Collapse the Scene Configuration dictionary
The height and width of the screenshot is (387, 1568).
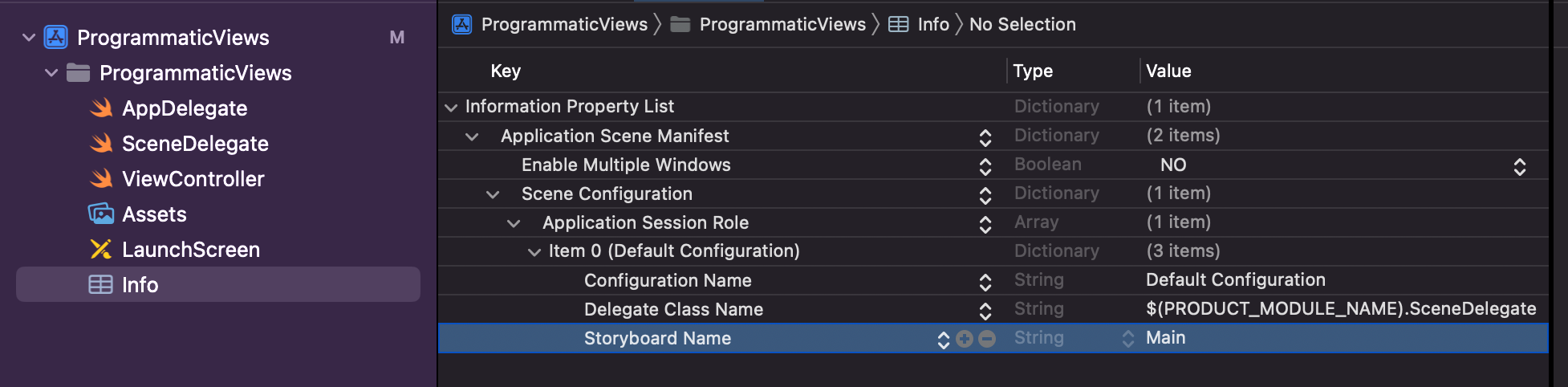coord(493,194)
